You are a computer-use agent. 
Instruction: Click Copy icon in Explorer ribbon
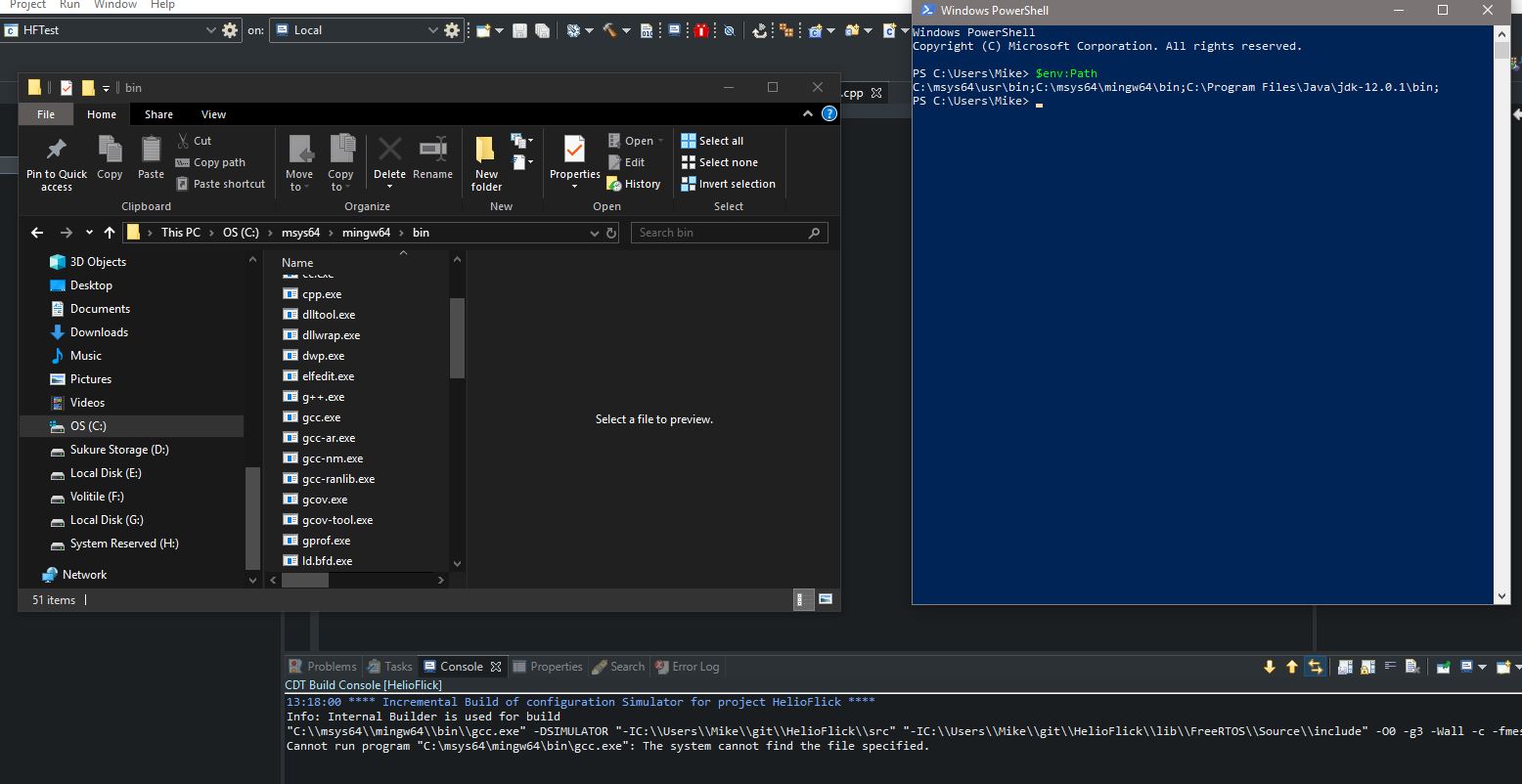tap(110, 158)
